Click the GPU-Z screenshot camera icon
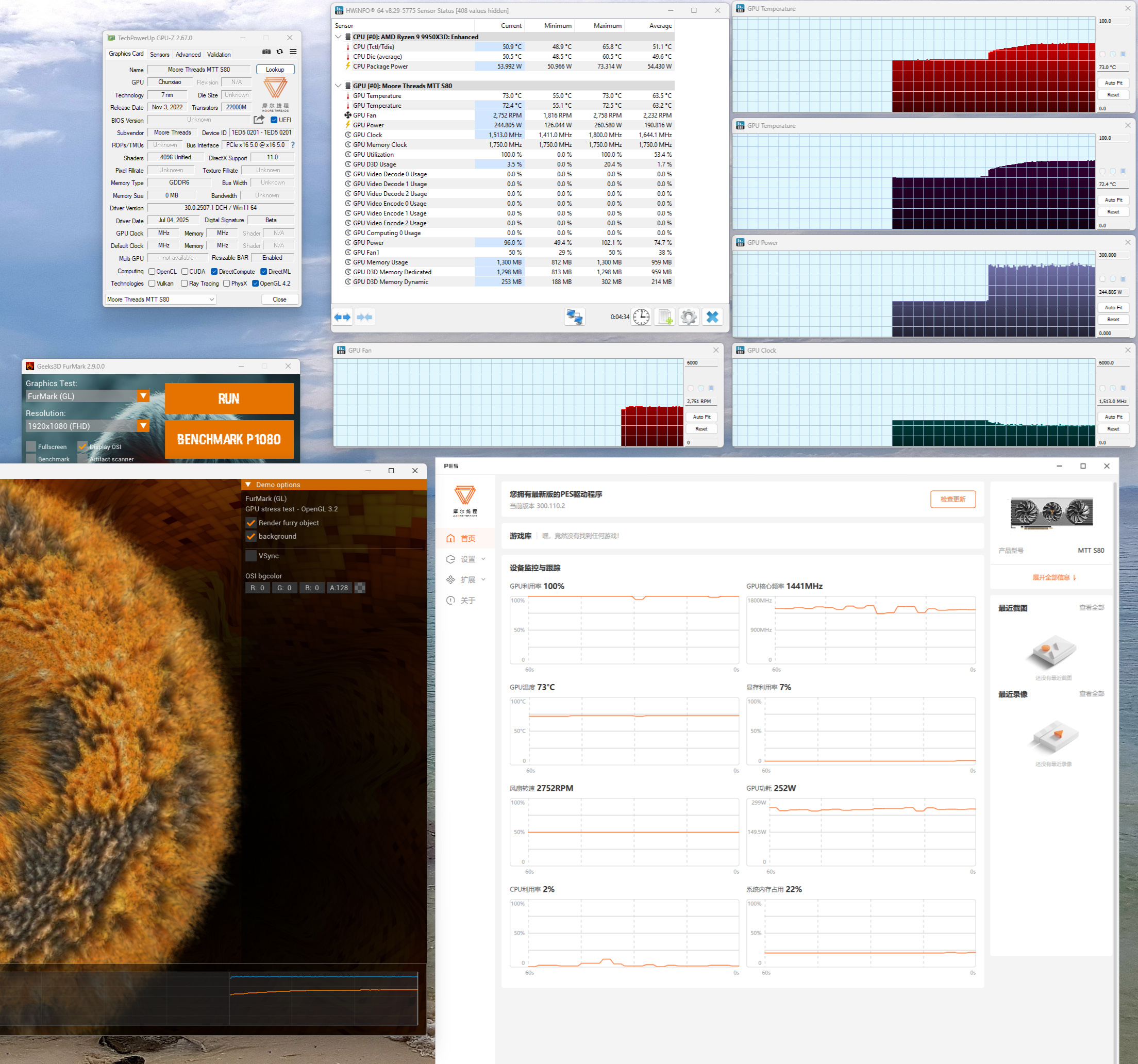Viewport: 1138px width, 1064px height. (266, 52)
